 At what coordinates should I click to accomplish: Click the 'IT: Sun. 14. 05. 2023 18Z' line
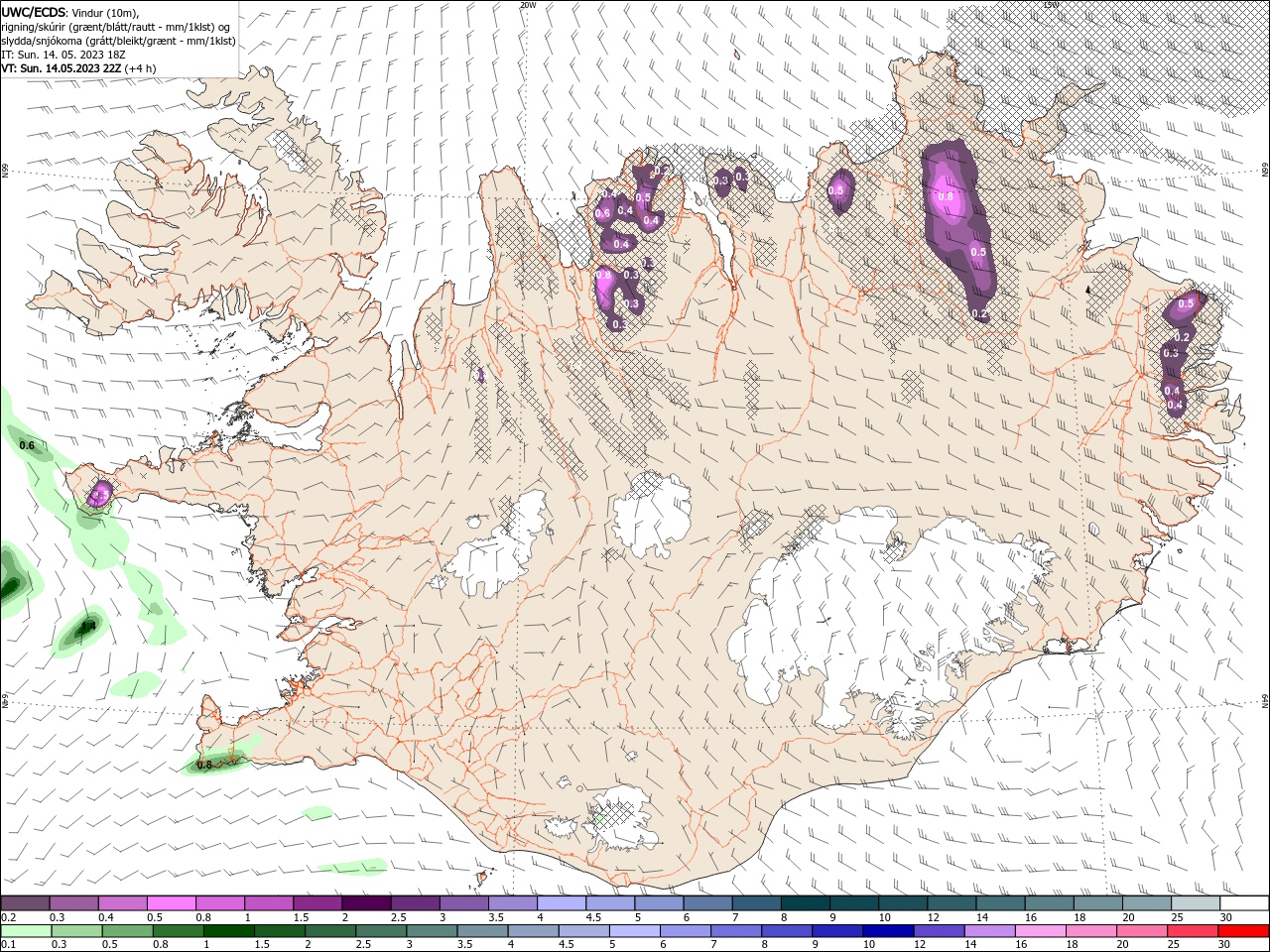click(63, 55)
